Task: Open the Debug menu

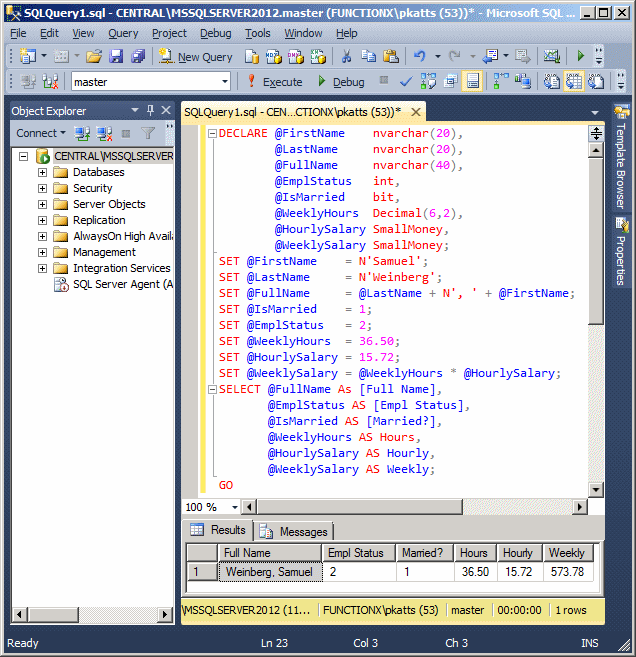Action: pyautogui.click(x=215, y=33)
